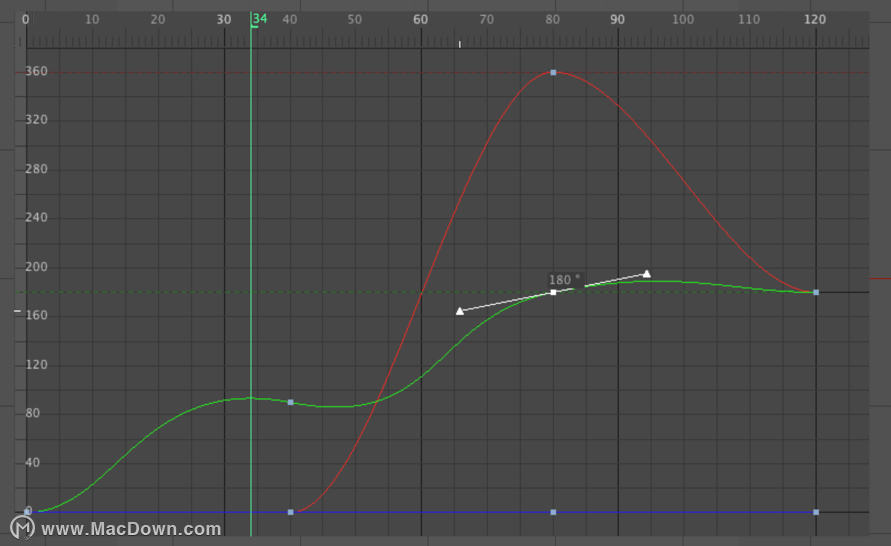Click the green F-curve near frame 20

(158, 427)
